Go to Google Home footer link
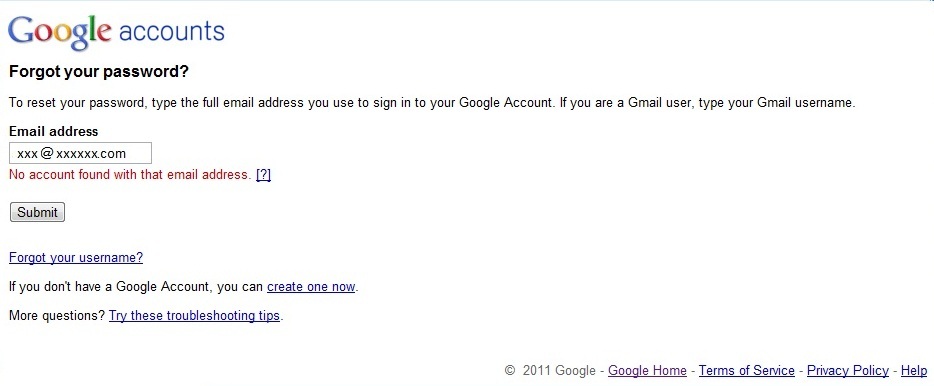 647,371
